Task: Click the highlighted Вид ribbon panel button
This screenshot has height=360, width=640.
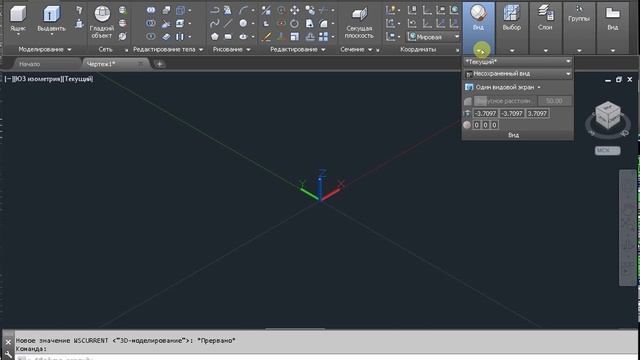Action: (x=478, y=28)
